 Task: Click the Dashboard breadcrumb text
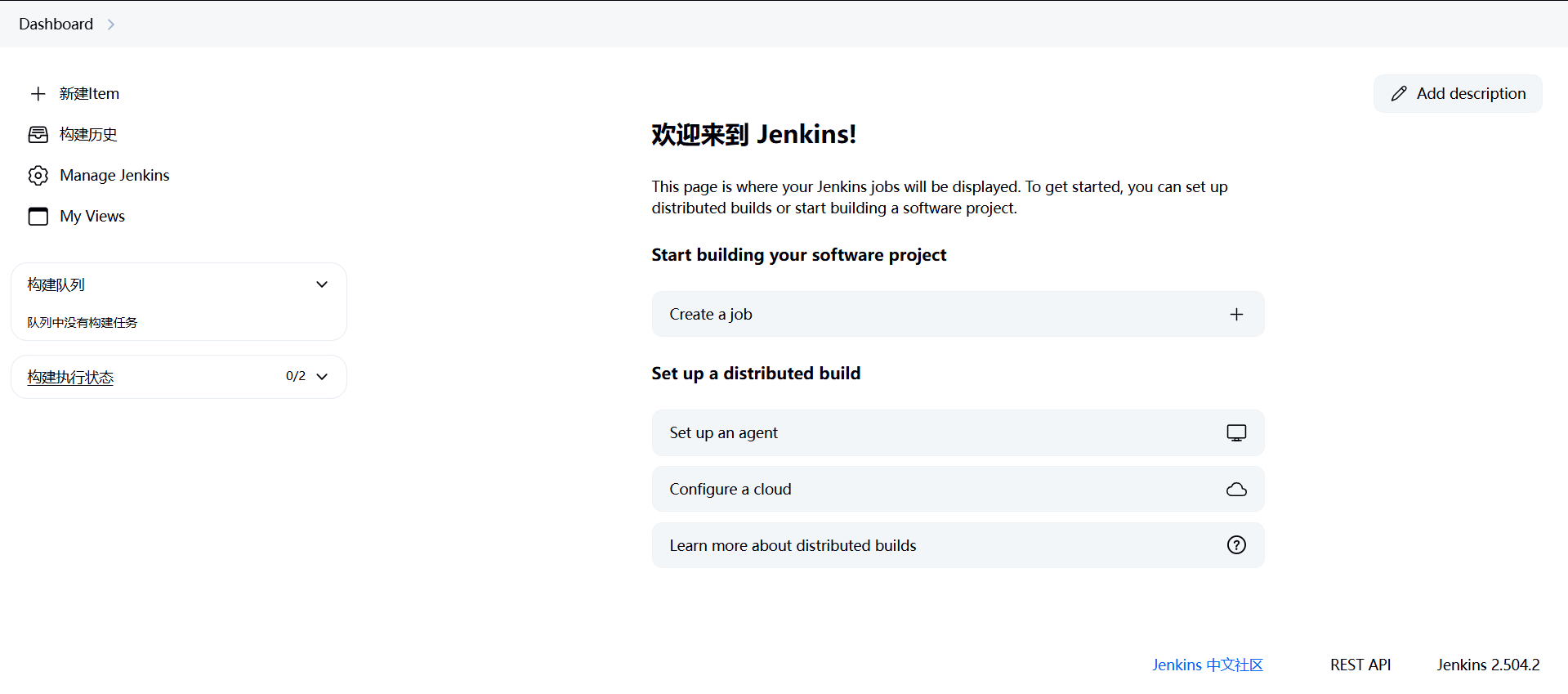(x=56, y=25)
